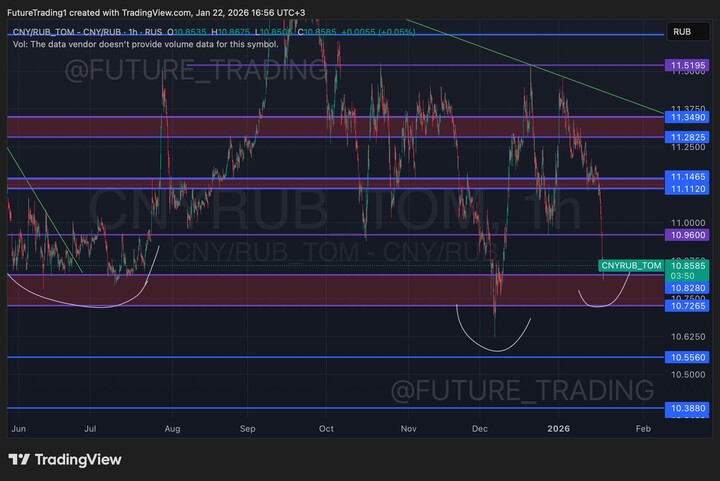Click the 2026 label on time axis
This screenshot has height=481, width=720.
(558, 427)
